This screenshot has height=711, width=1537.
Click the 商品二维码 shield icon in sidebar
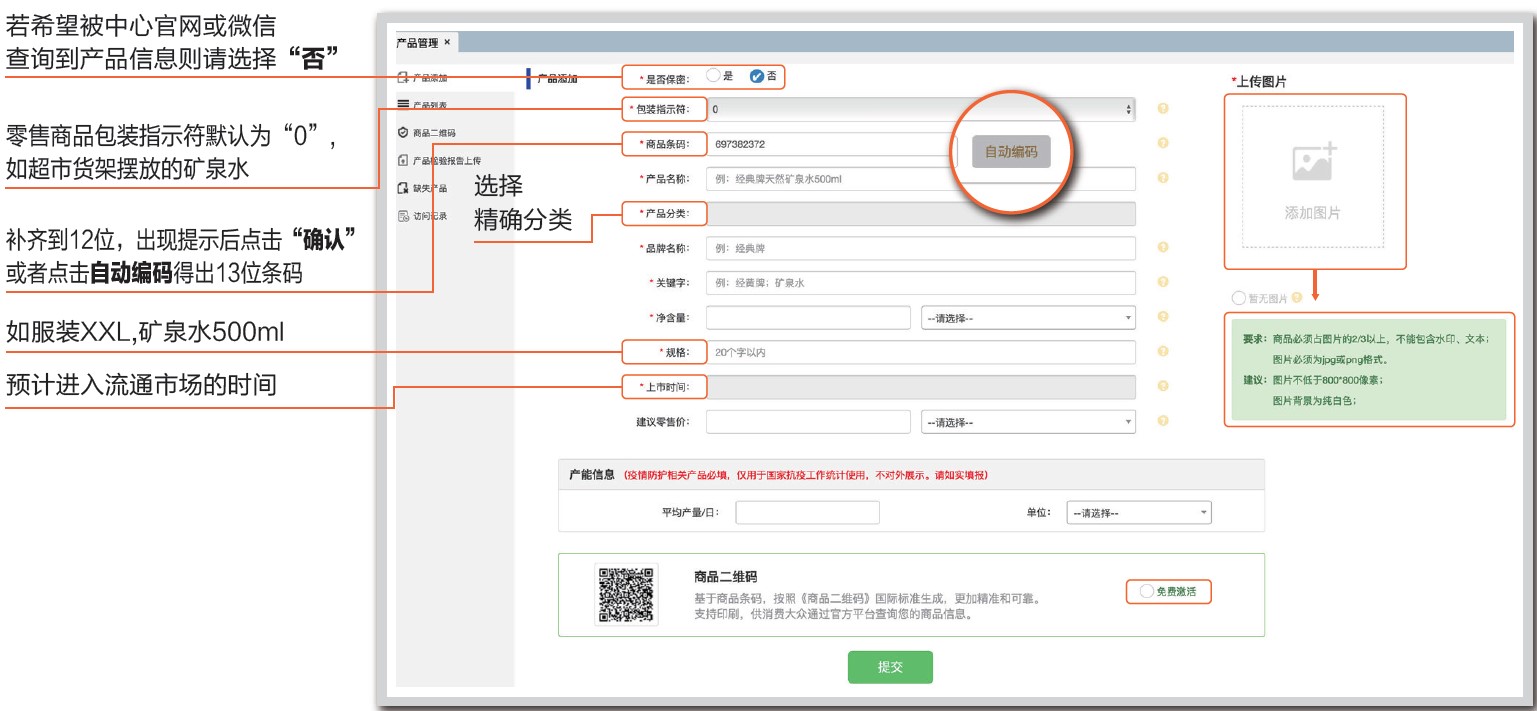[x=402, y=132]
